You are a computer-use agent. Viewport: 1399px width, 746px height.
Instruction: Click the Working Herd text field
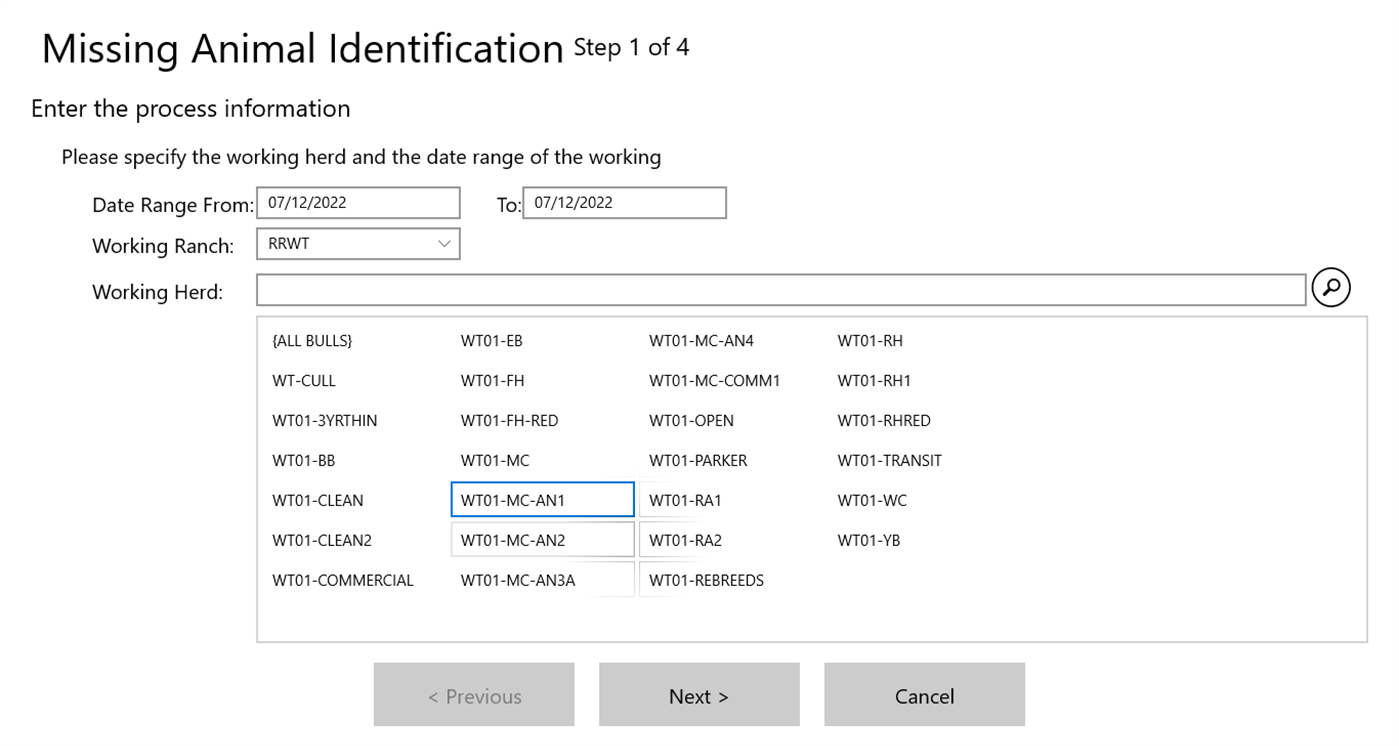click(x=780, y=290)
